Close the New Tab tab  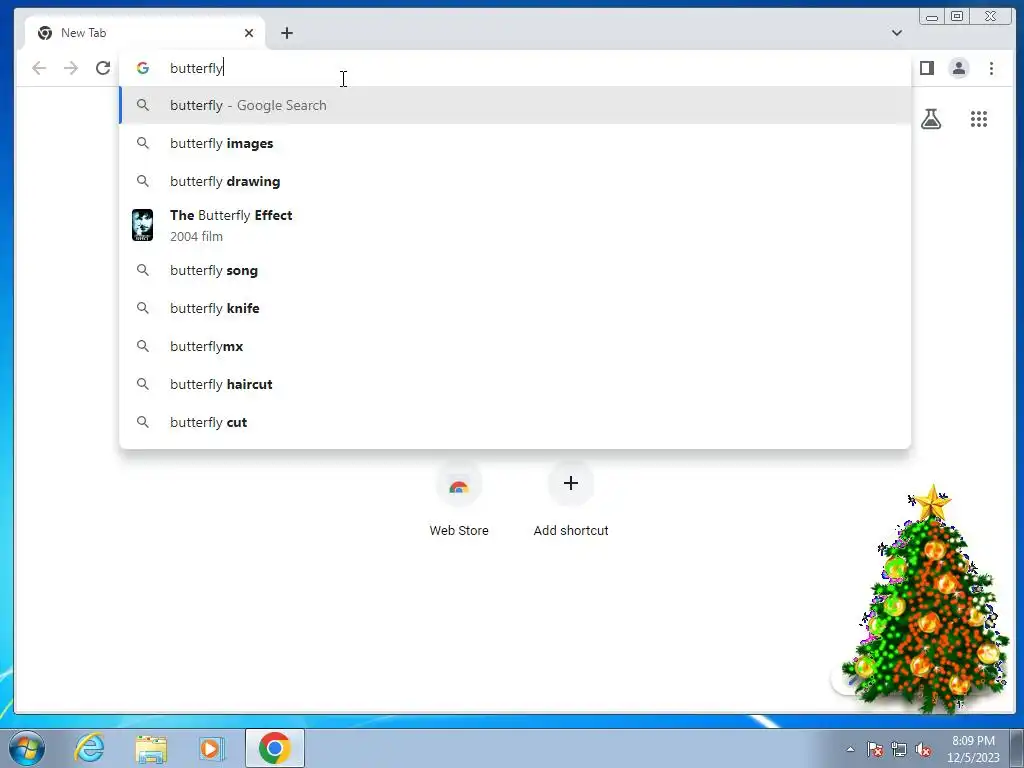[x=249, y=33]
